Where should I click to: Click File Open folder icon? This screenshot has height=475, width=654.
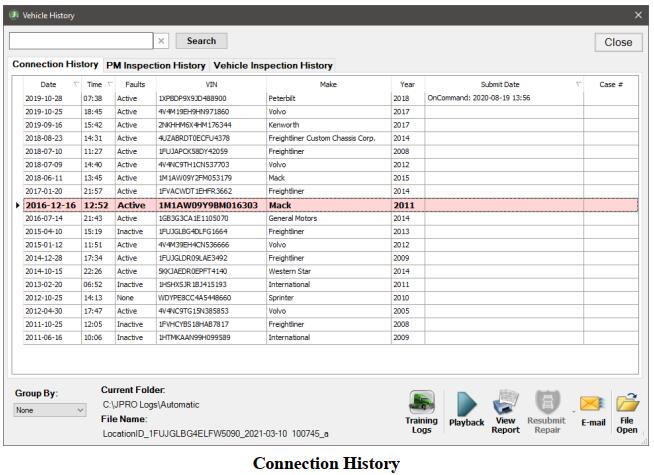[627, 402]
